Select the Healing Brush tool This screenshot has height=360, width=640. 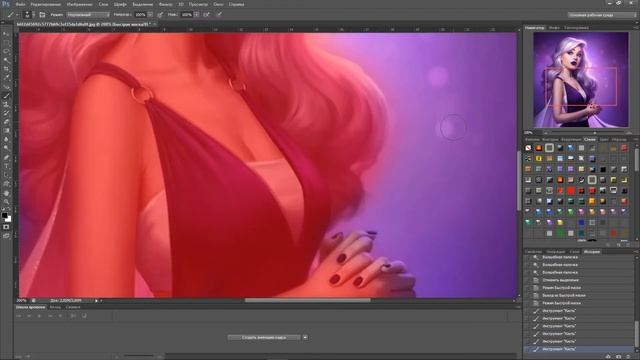point(6,87)
